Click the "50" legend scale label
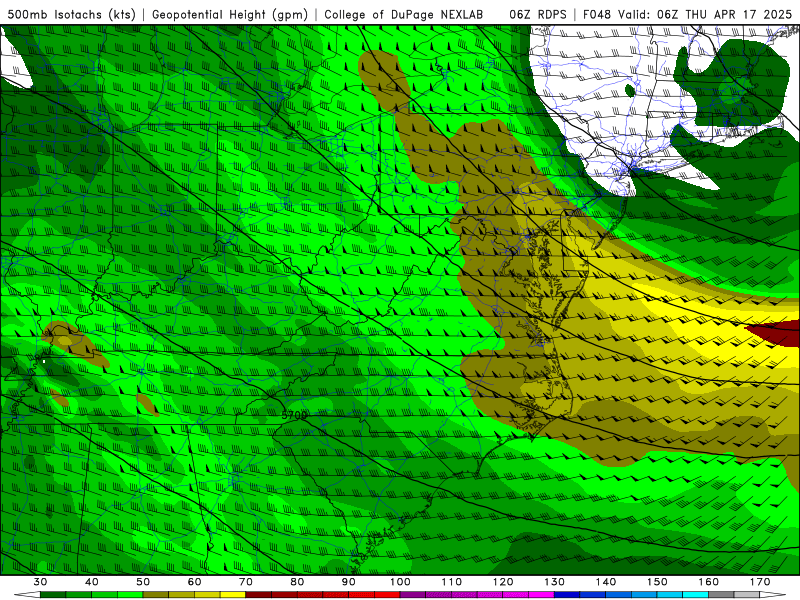This screenshot has height=600, width=800. [143, 582]
